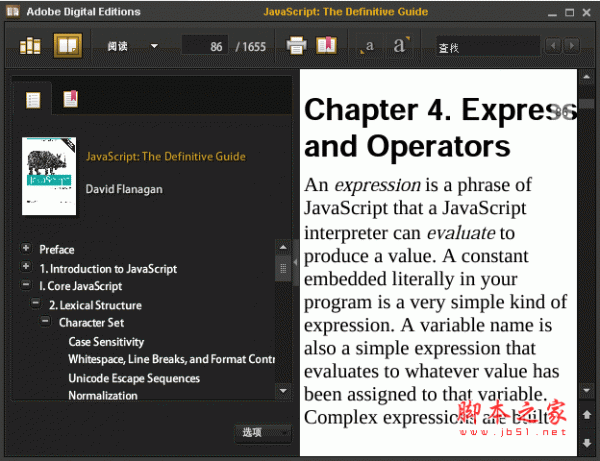Click page scroll up arrow at top right
The image size is (600, 461).
(587, 77)
